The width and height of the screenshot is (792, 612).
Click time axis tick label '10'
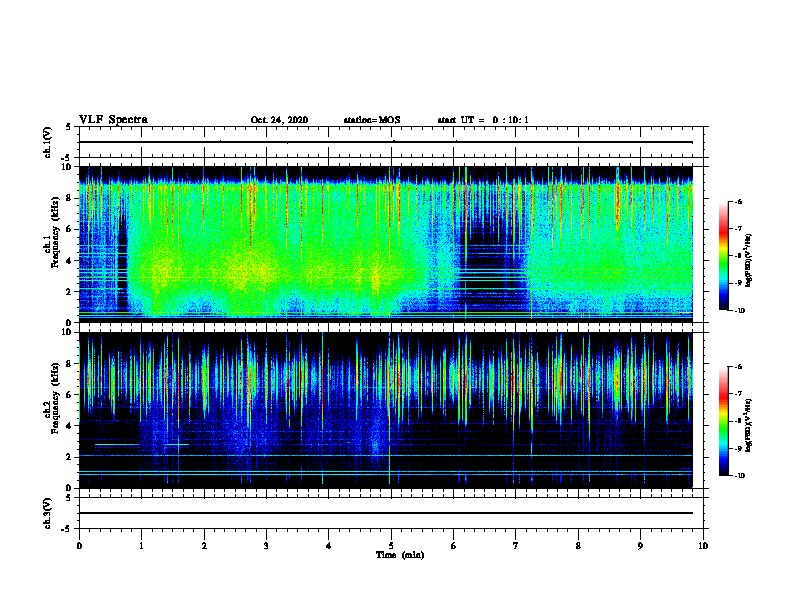[x=703, y=546]
